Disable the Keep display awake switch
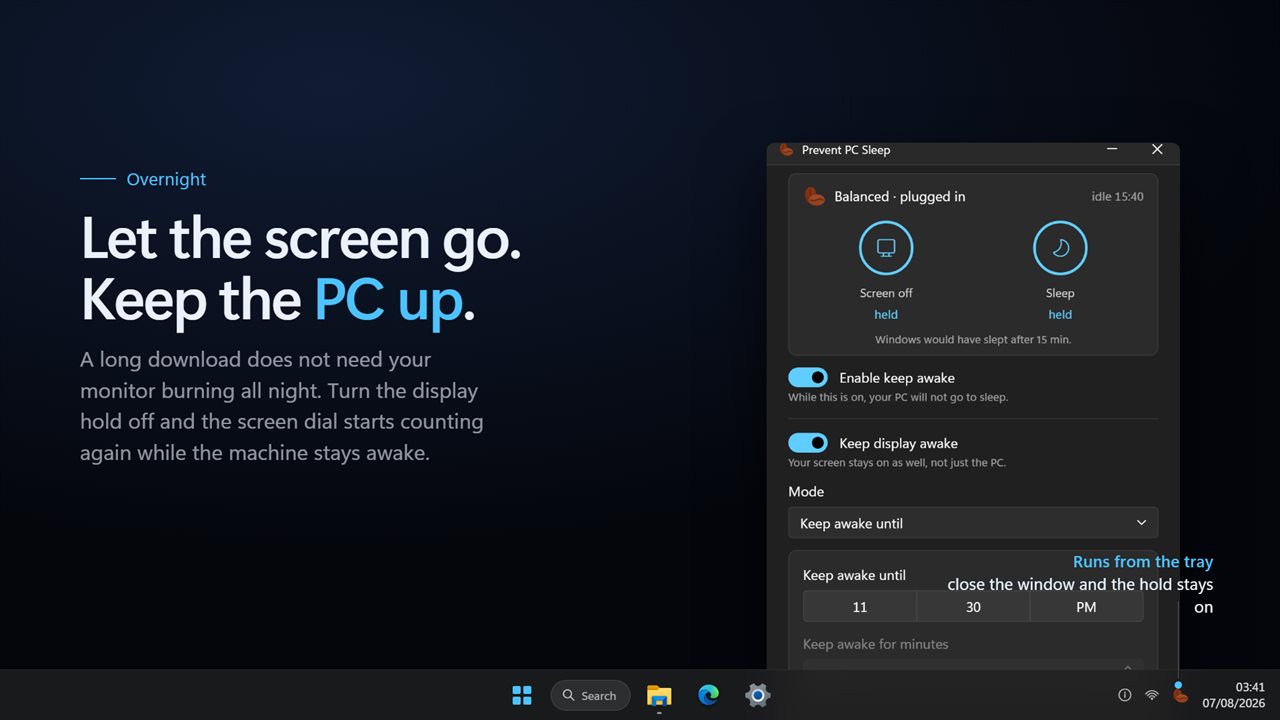 (x=808, y=443)
